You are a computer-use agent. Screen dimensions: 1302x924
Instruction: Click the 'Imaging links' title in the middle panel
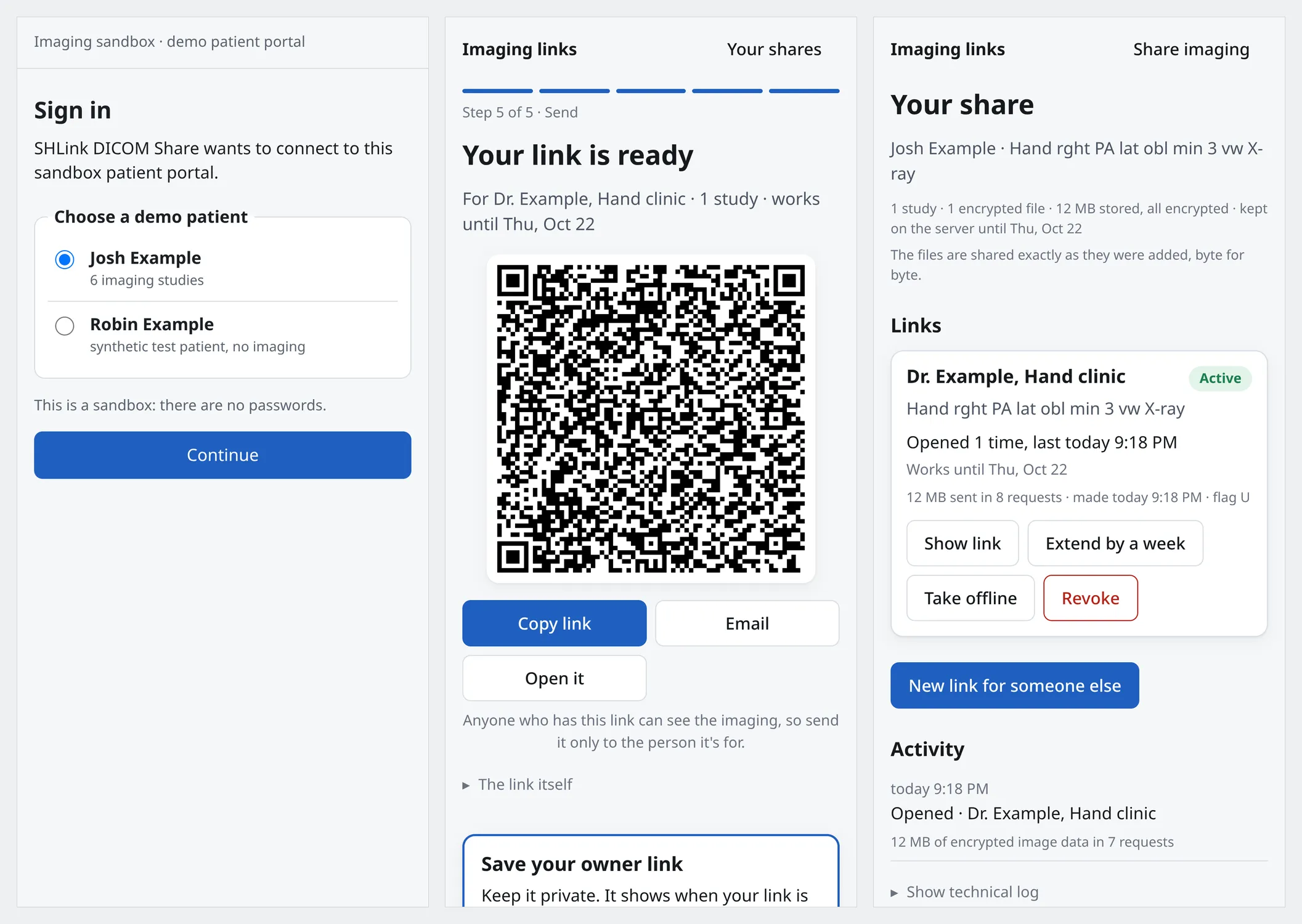coord(519,49)
